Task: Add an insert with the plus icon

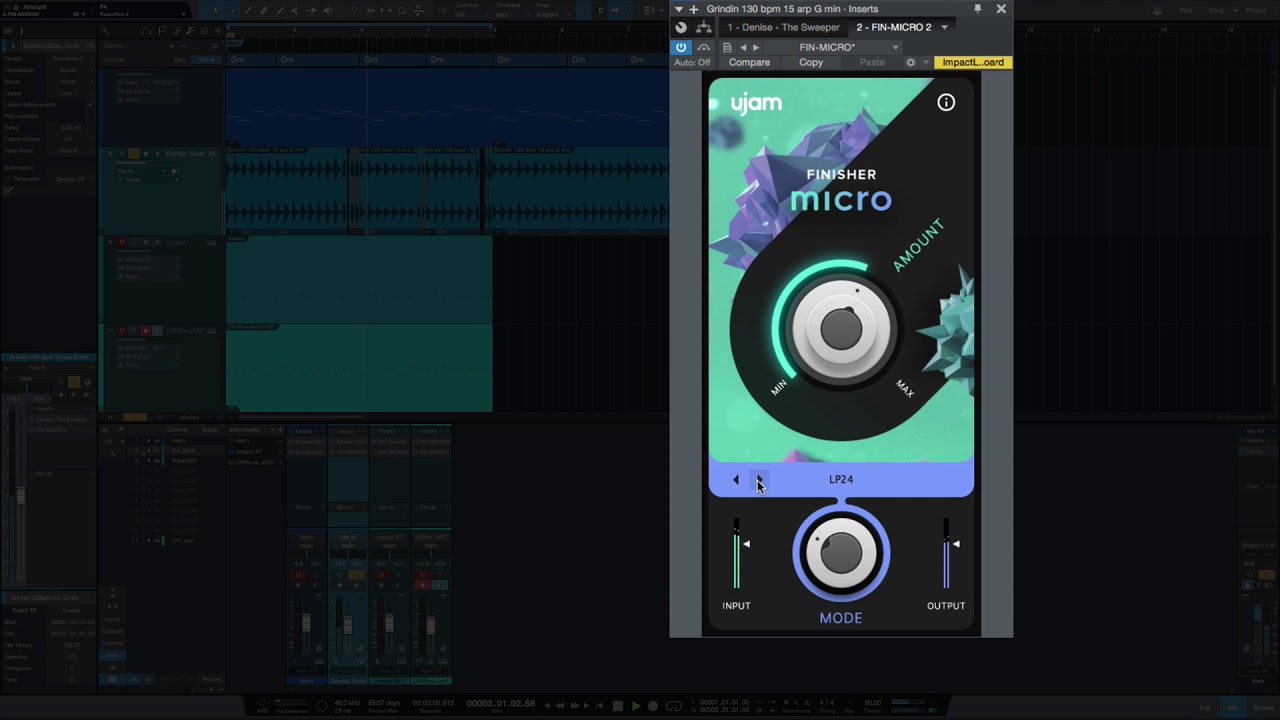Action: coord(694,9)
